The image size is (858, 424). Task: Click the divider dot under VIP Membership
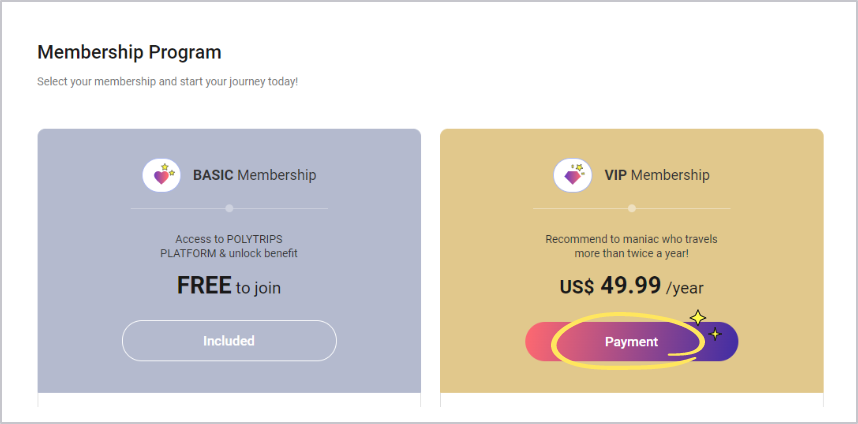(631, 208)
